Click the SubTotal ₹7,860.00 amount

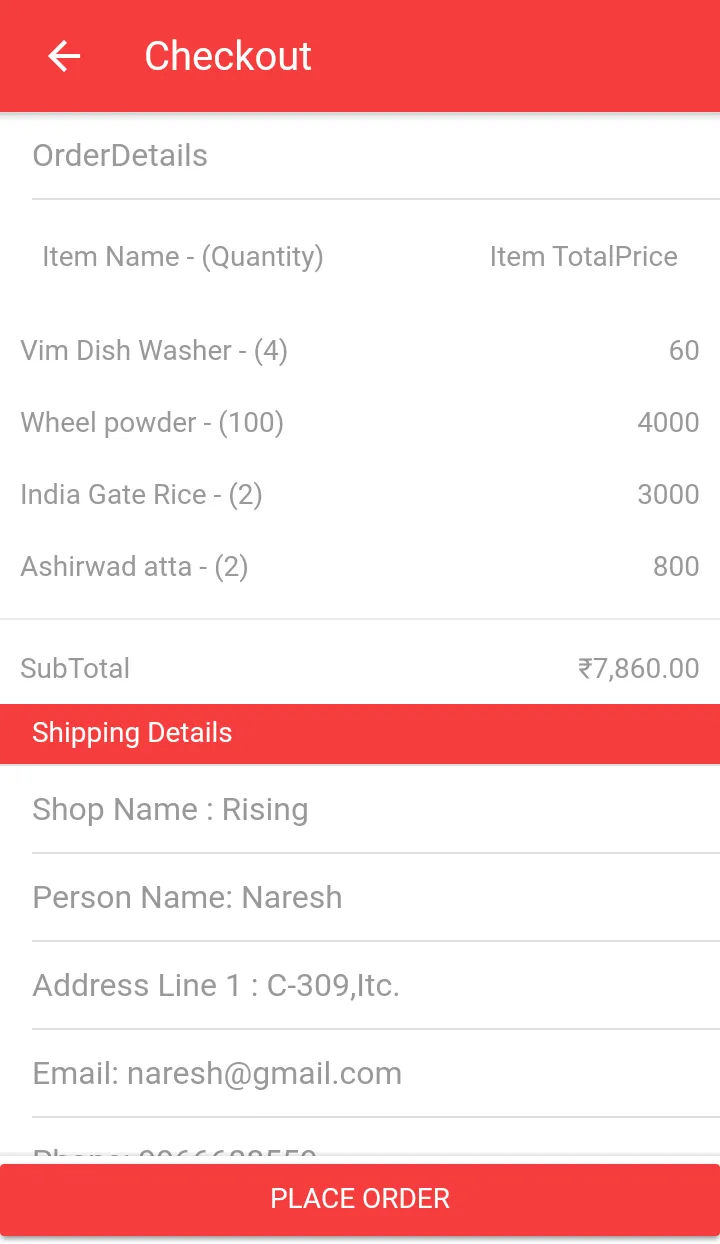pyautogui.click(x=638, y=668)
